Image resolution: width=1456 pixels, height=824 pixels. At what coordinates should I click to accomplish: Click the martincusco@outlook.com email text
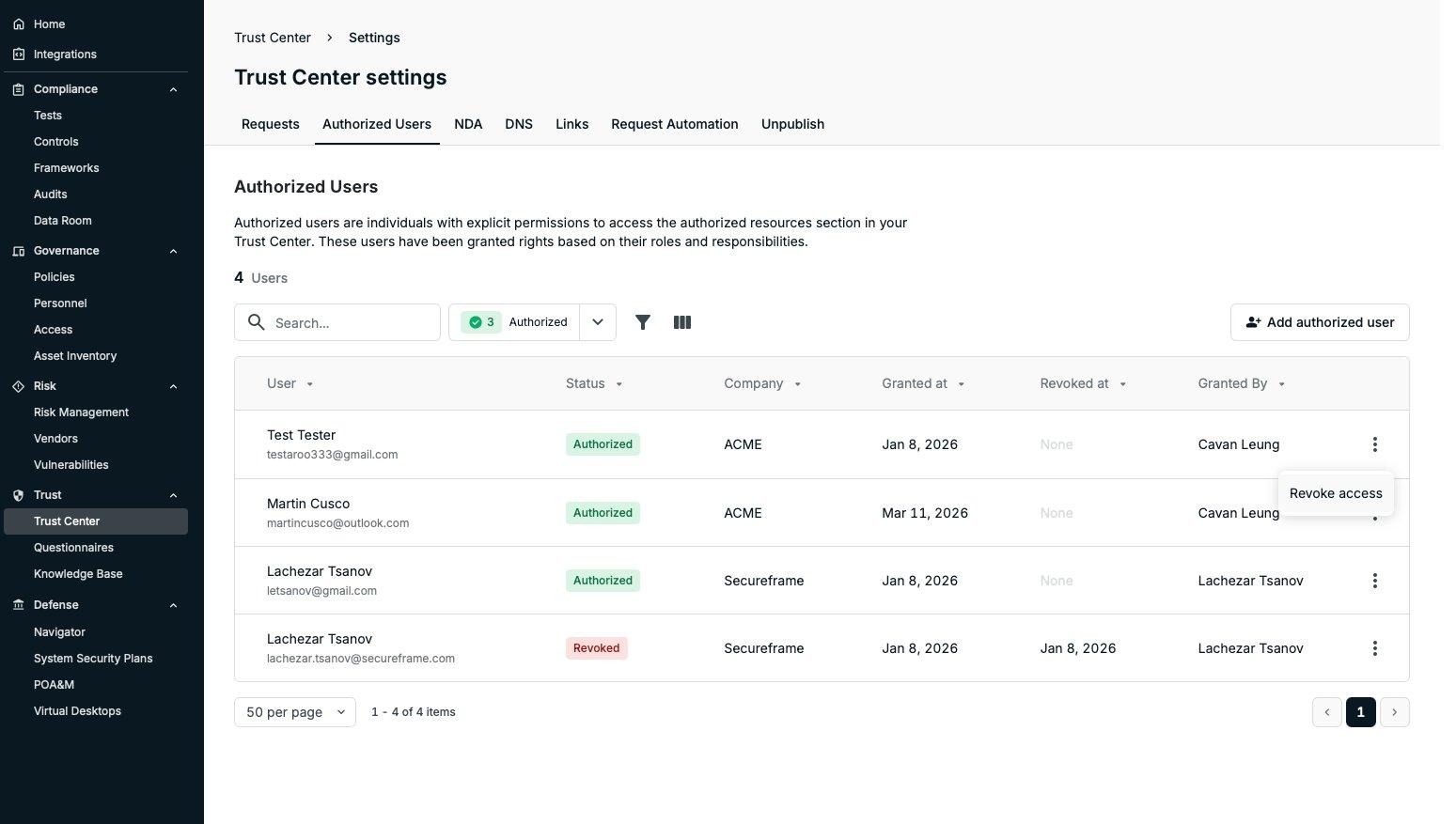pyautogui.click(x=338, y=523)
